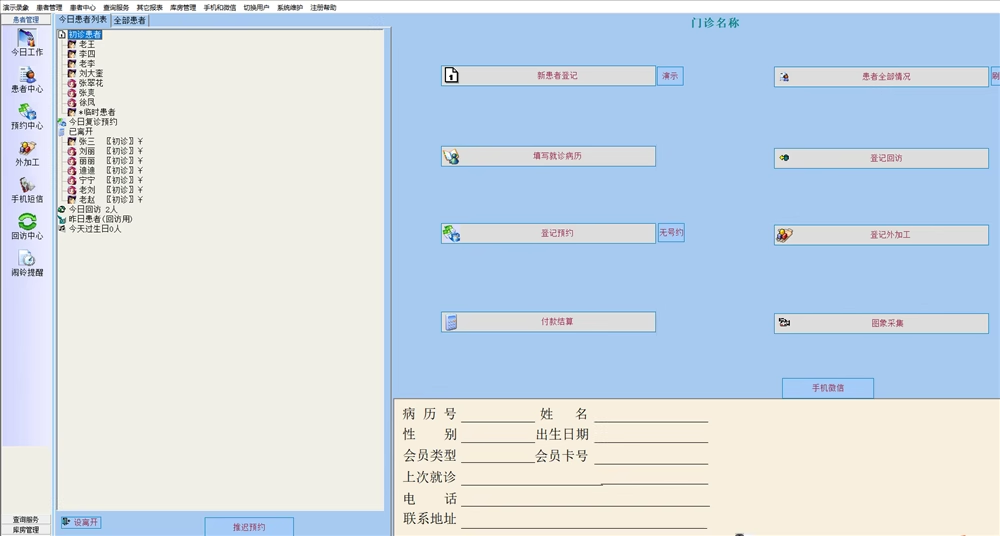The height and width of the screenshot is (536, 1000).
Task: Open the 外加工 sidebar icon
Action: (x=27, y=153)
